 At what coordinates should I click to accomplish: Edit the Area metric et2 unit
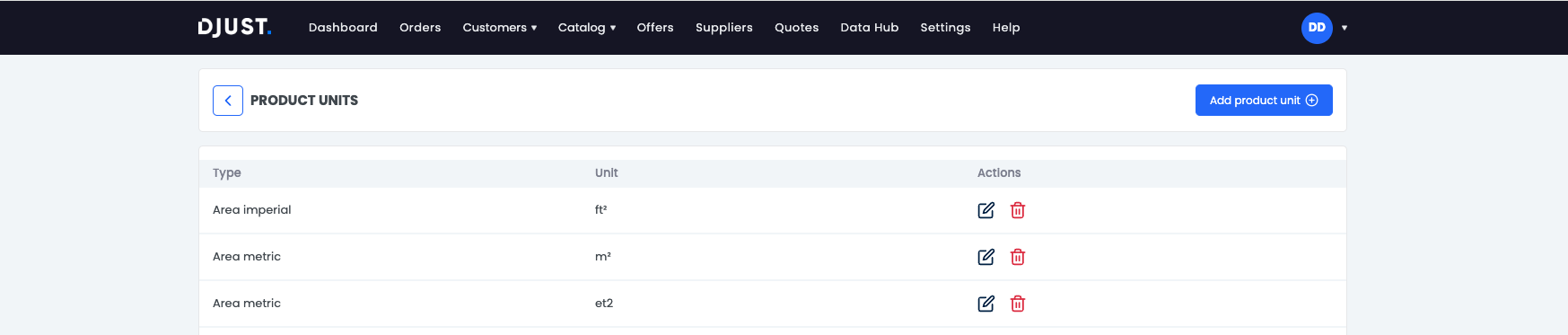click(985, 304)
